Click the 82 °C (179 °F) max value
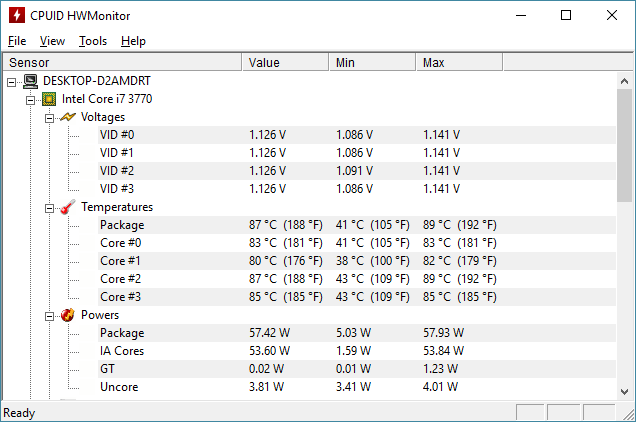The width and height of the screenshot is (636, 422). coord(460,261)
